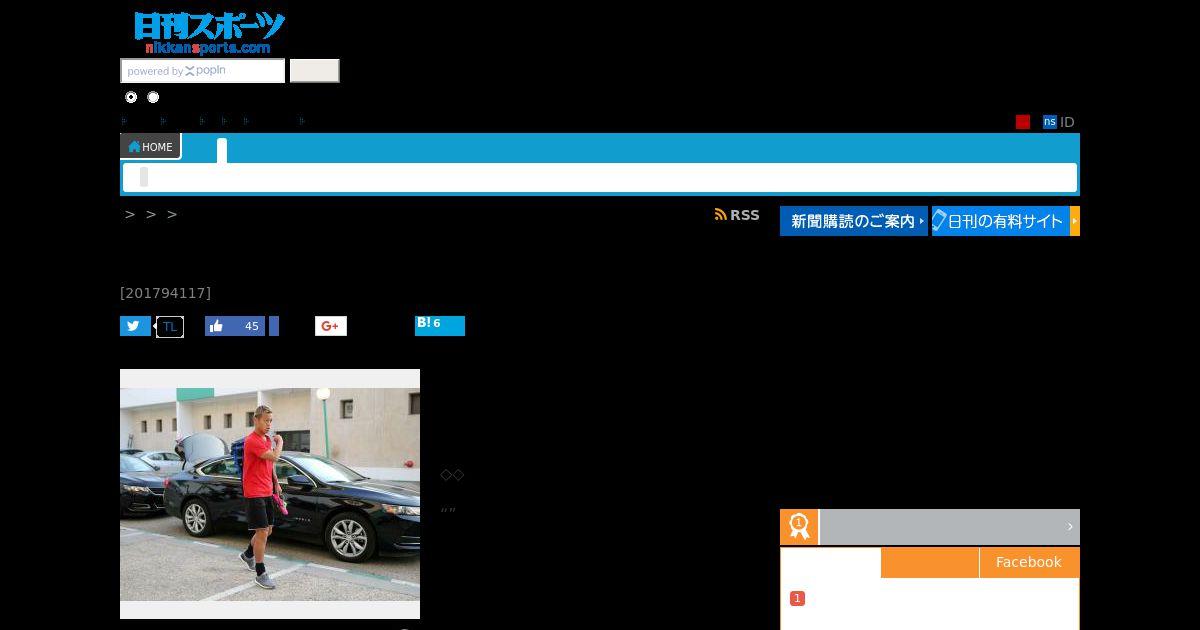Viewport: 1200px width, 630px height.
Task: Submit search with the blank gray button
Action: [315, 71]
